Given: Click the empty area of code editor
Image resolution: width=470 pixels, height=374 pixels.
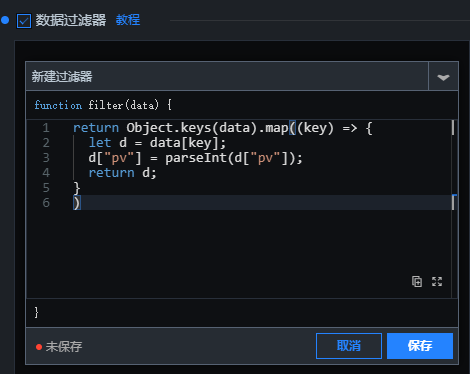Looking at the screenshot, I should click(233, 247).
